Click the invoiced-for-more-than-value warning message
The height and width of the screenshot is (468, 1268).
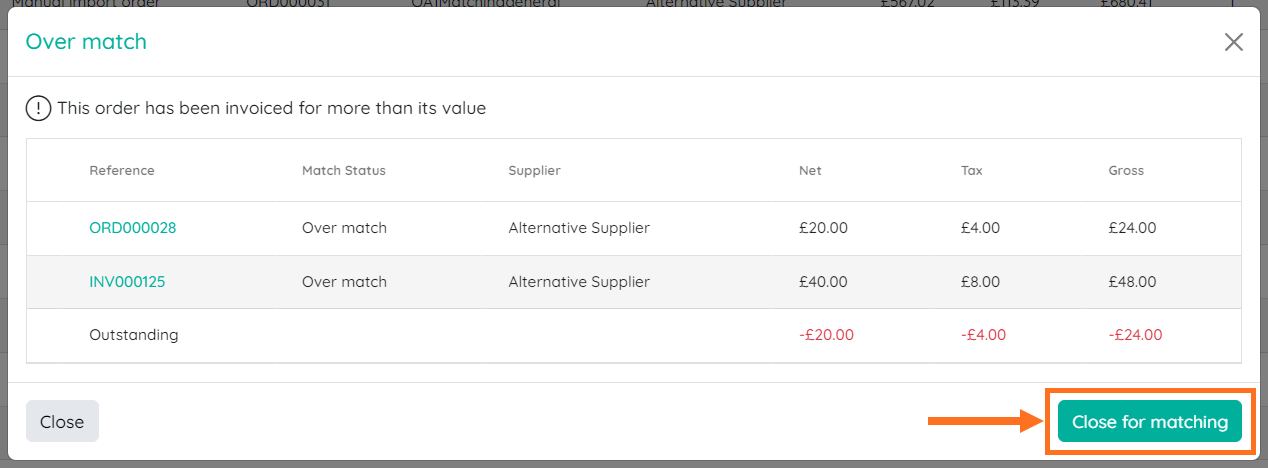(x=272, y=108)
